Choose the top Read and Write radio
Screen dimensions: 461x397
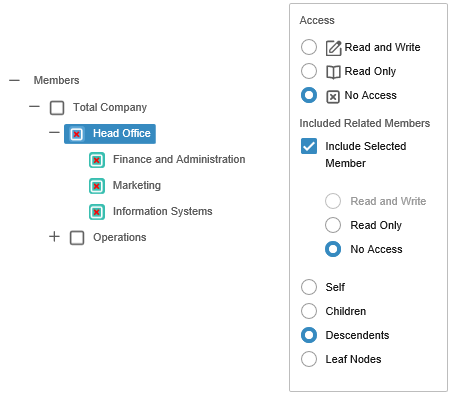pyautogui.click(x=309, y=47)
